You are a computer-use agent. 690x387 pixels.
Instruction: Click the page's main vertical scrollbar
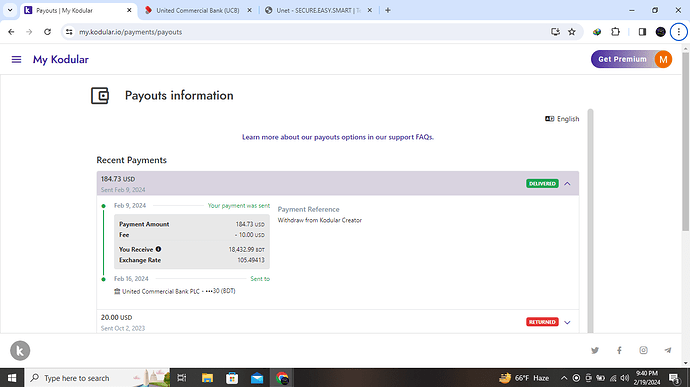686,141
